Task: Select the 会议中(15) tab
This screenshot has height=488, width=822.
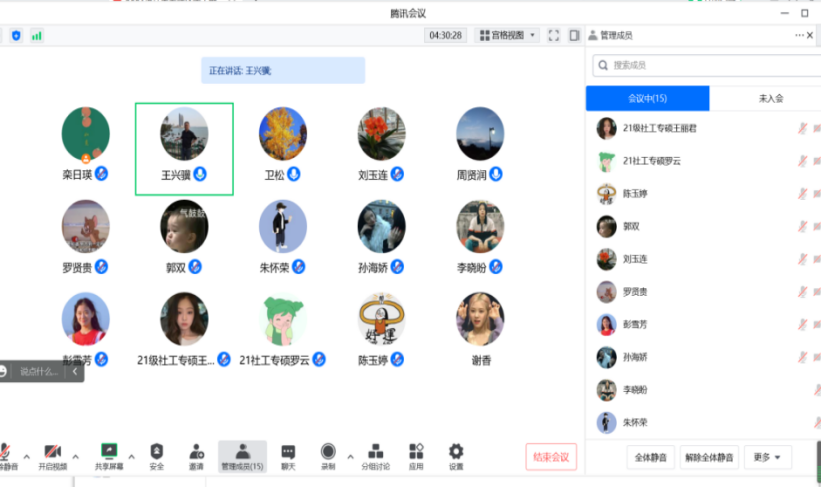Action: point(647,98)
